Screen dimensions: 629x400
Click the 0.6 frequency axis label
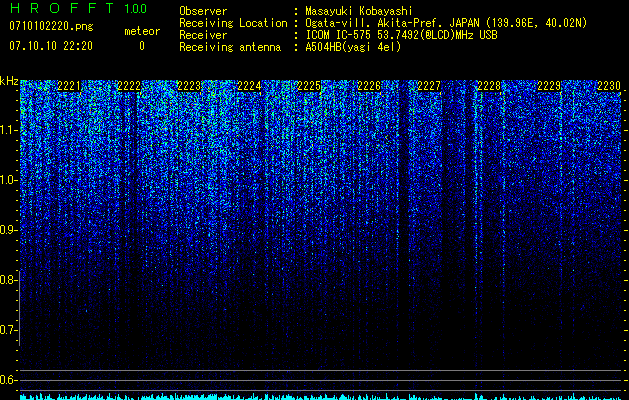pos(7,380)
